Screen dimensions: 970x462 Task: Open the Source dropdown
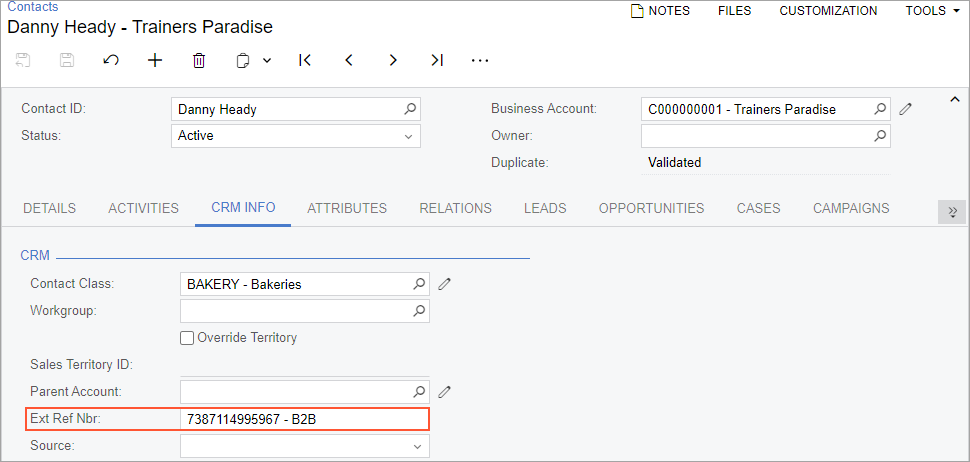click(417, 446)
